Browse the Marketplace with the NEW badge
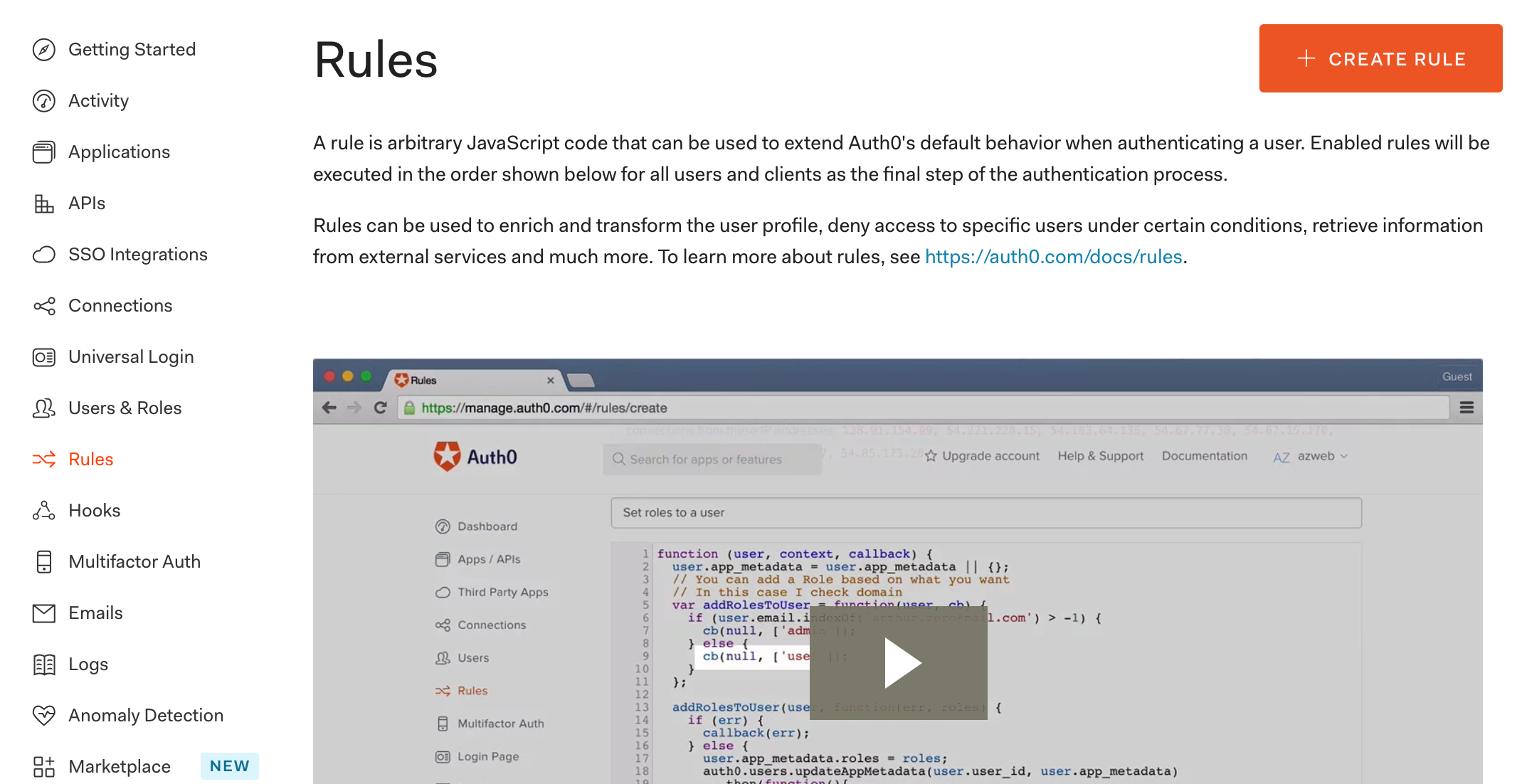 tap(119, 766)
